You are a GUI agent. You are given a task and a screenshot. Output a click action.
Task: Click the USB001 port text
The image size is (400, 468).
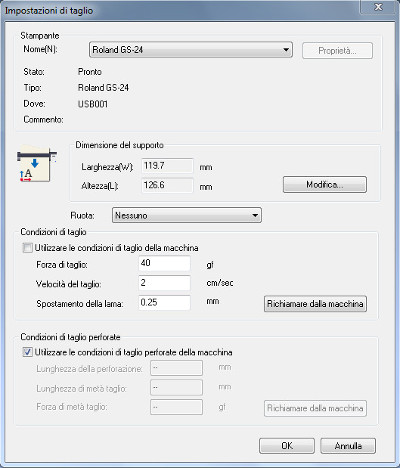(93, 104)
